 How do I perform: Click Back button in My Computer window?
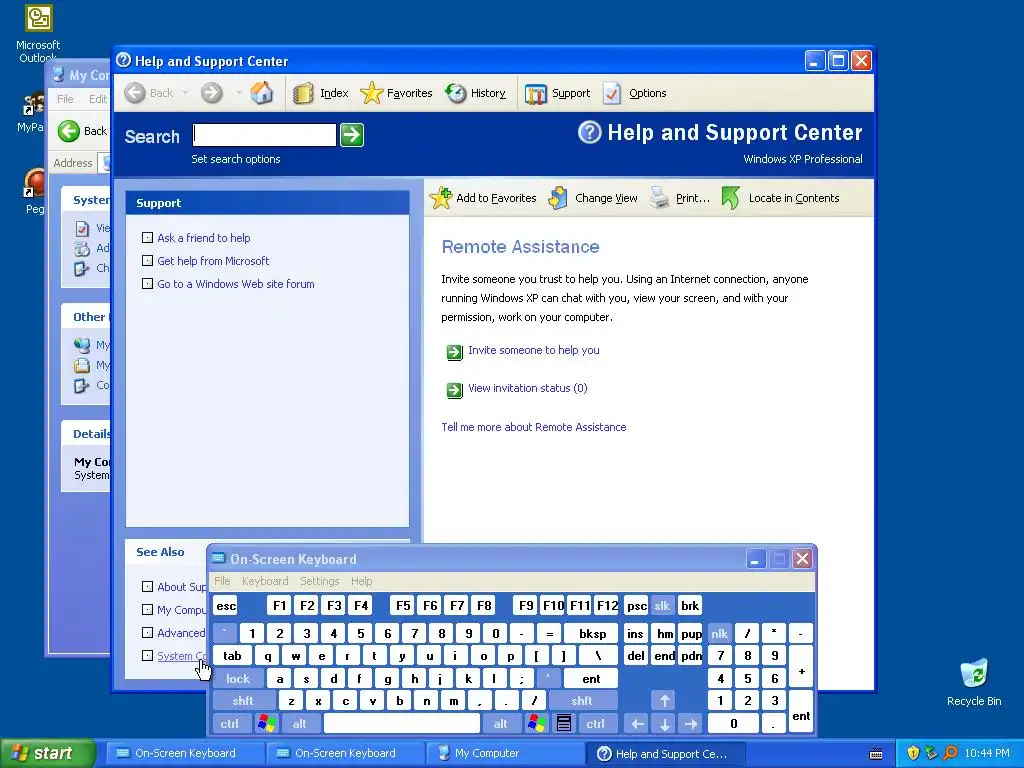(x=82, y=131)
